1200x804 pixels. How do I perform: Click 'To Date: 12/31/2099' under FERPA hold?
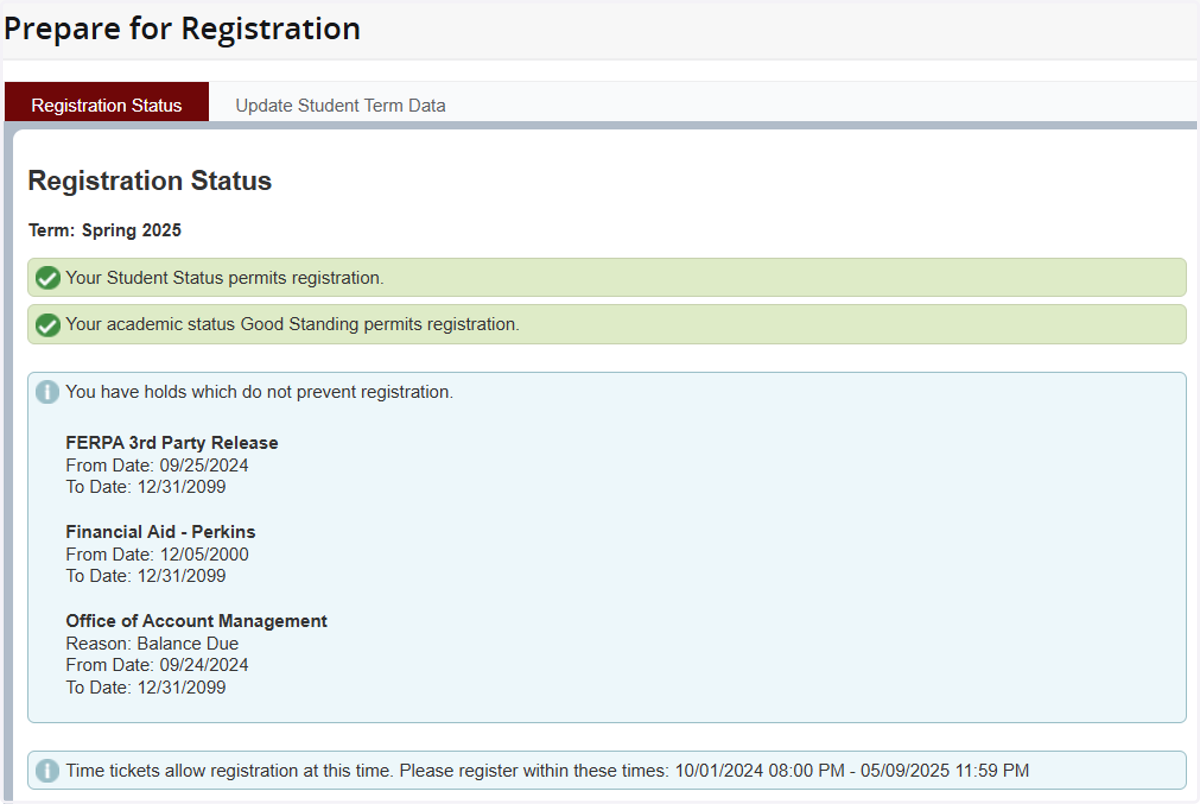146,487
